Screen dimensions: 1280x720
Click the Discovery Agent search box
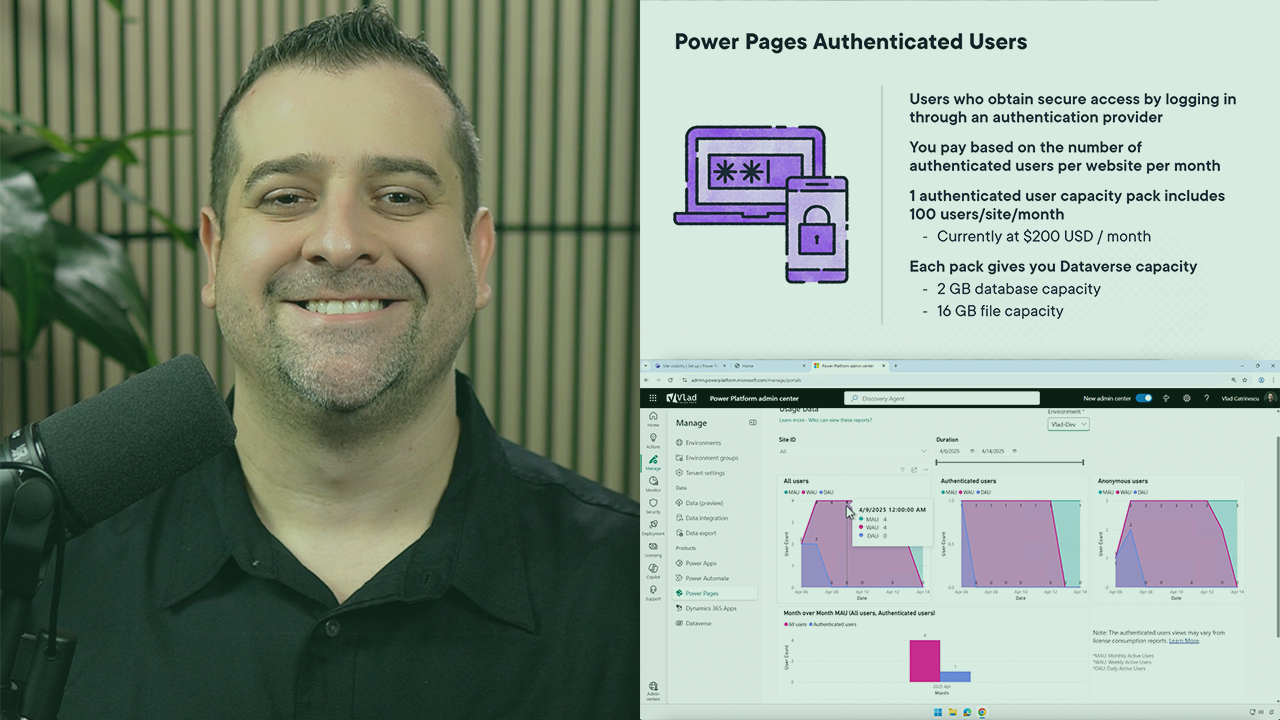pos(940,397)
